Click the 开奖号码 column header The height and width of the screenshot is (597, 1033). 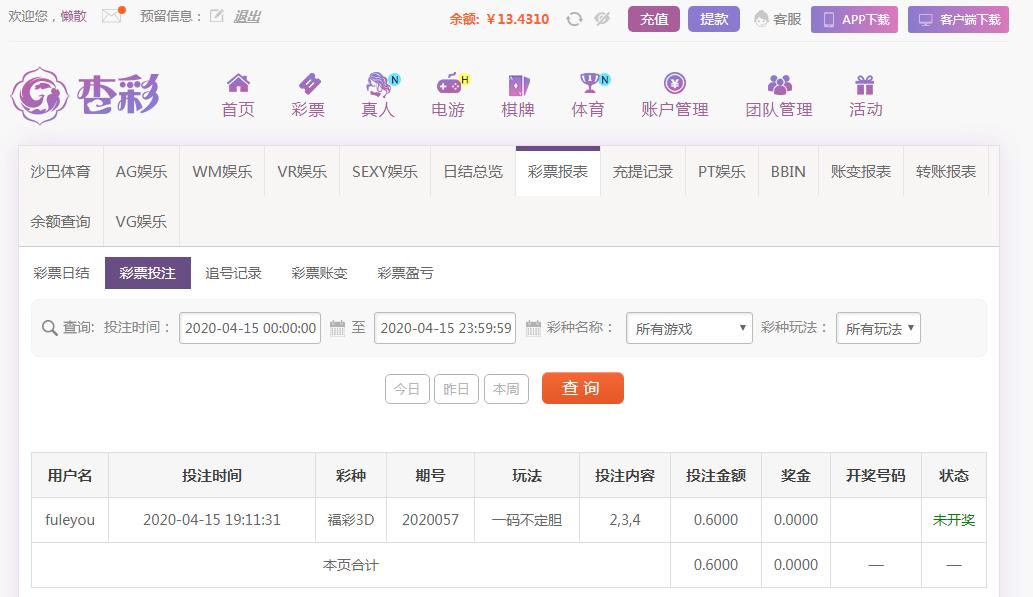(x=876, y=476)
